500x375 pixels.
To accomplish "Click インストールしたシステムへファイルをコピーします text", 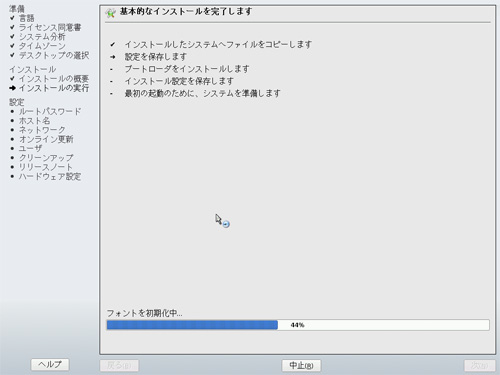I will click(218, 44).
